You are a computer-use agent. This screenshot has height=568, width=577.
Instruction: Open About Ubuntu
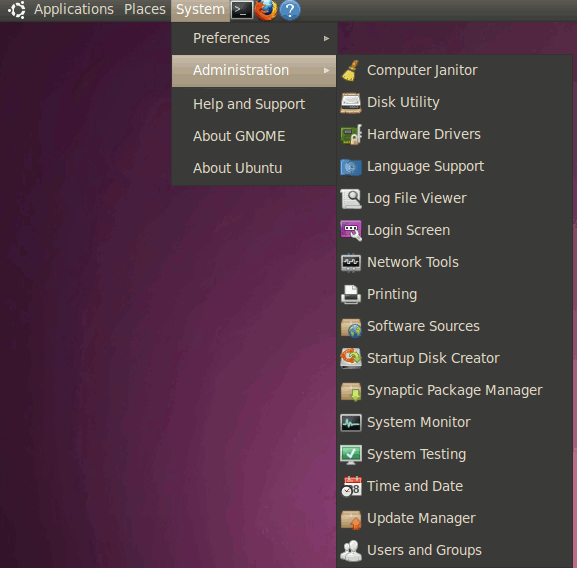click(254, 168)
